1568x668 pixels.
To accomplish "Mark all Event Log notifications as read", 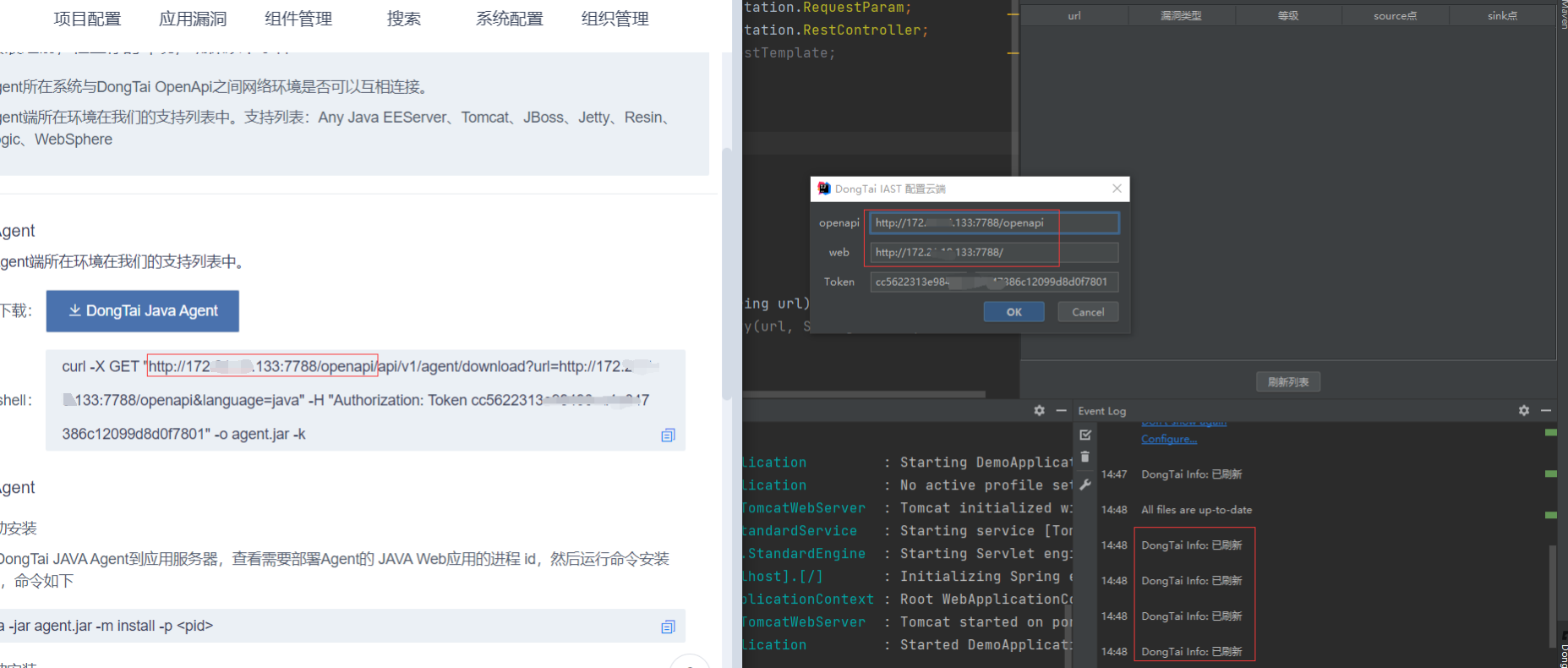I will [x=1085, y=435].
